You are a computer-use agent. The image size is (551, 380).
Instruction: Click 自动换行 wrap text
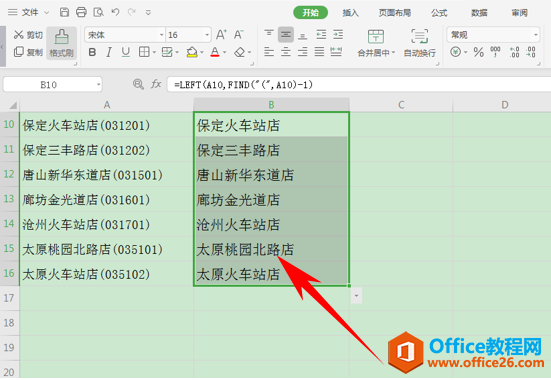[420, 43]
